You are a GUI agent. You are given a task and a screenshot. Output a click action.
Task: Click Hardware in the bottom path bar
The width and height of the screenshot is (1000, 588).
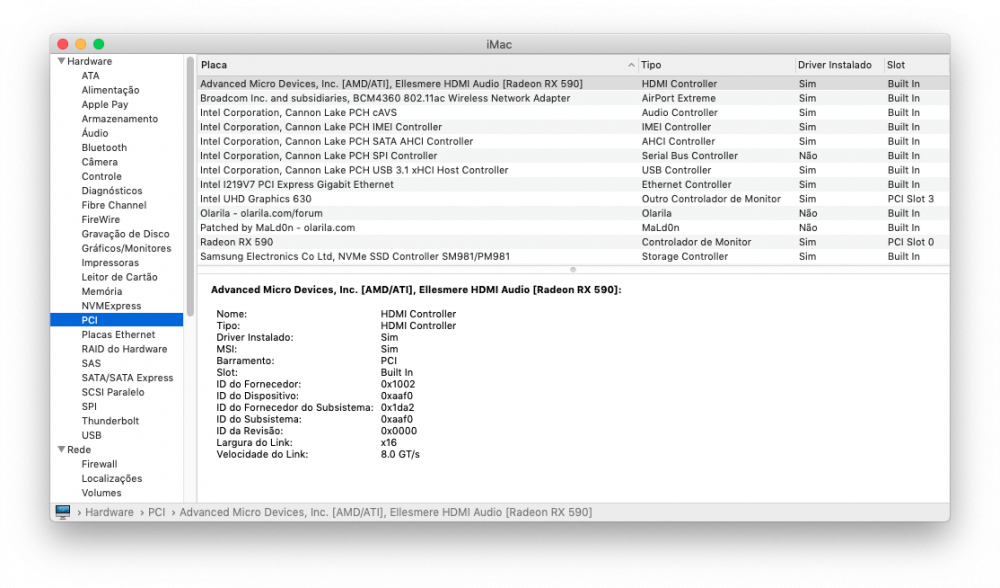coord(109,512)
